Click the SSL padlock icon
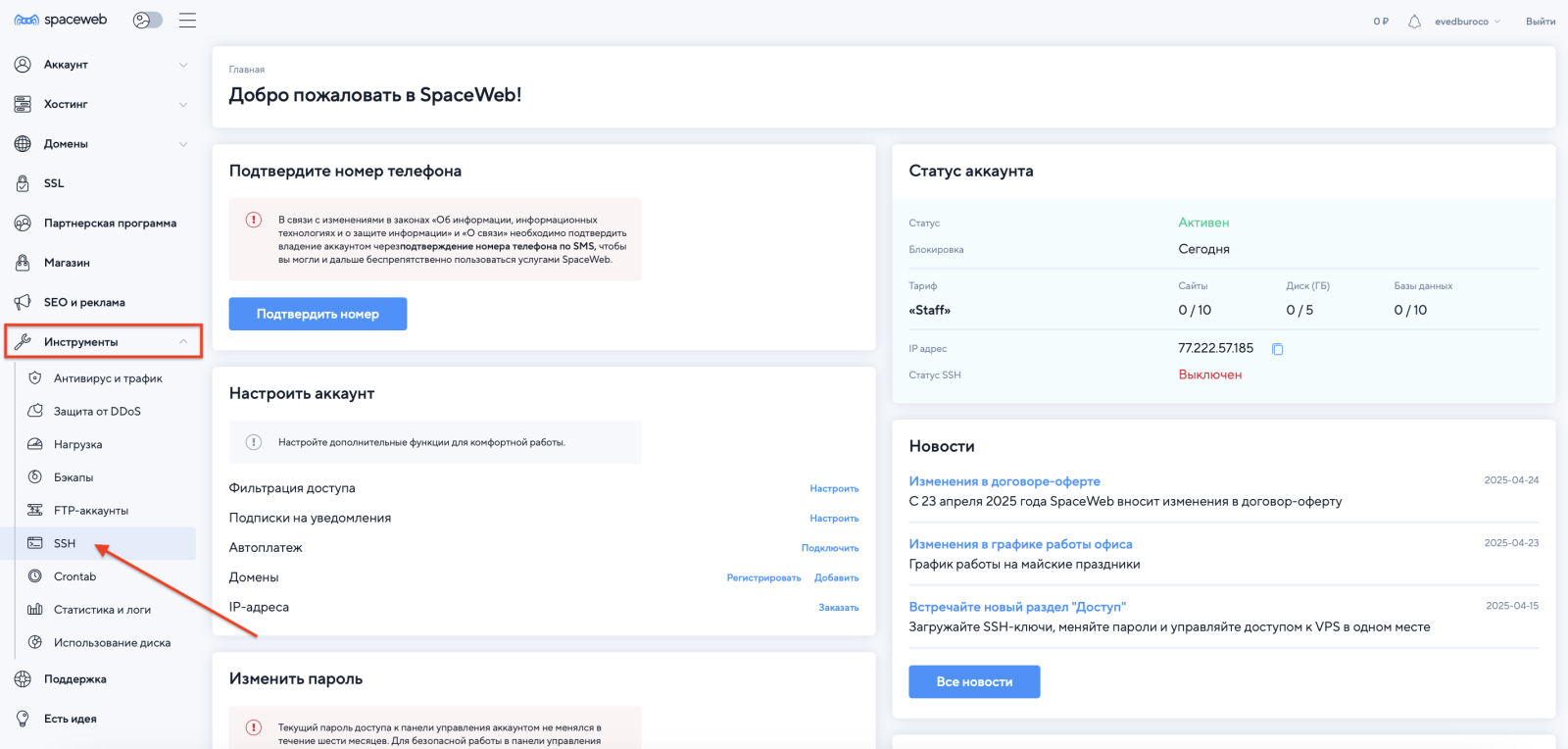 tap(23, 183)
